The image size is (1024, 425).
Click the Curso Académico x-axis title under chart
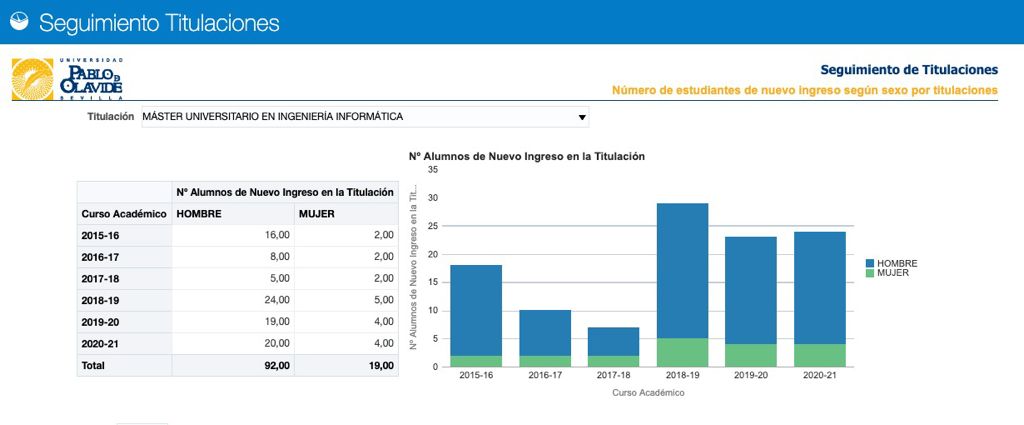(x=648, y=392)
